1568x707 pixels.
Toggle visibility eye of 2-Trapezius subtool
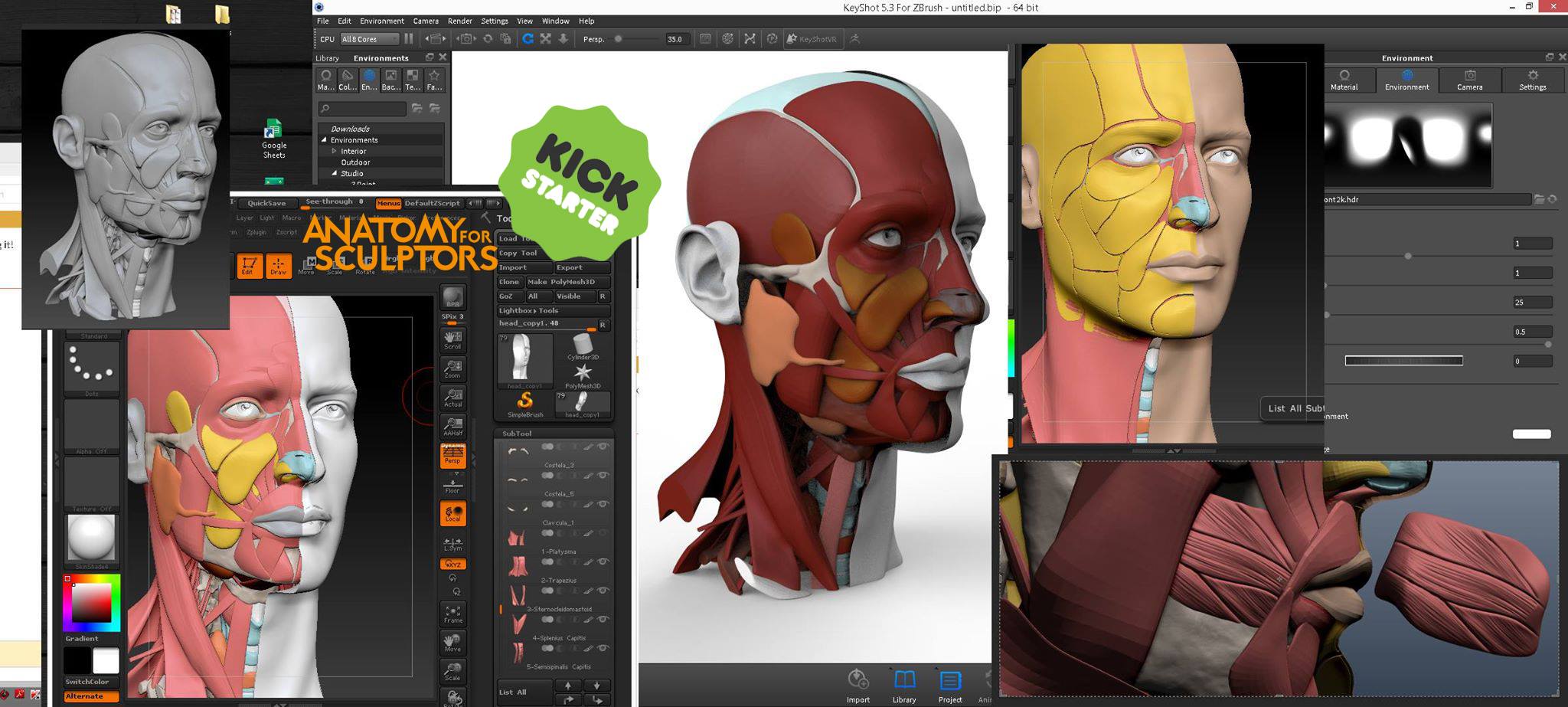603,561
